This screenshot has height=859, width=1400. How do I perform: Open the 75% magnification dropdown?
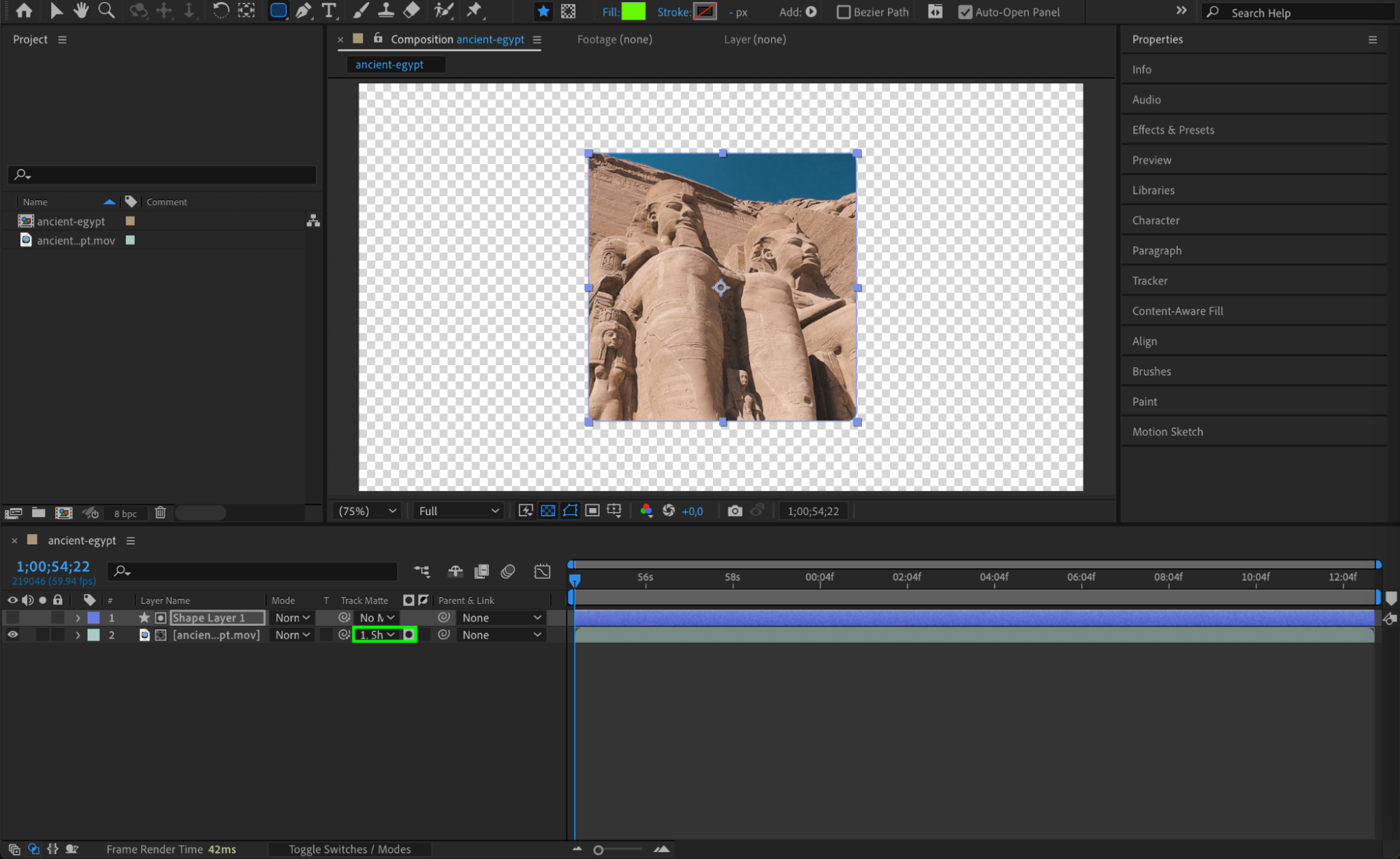367,511
